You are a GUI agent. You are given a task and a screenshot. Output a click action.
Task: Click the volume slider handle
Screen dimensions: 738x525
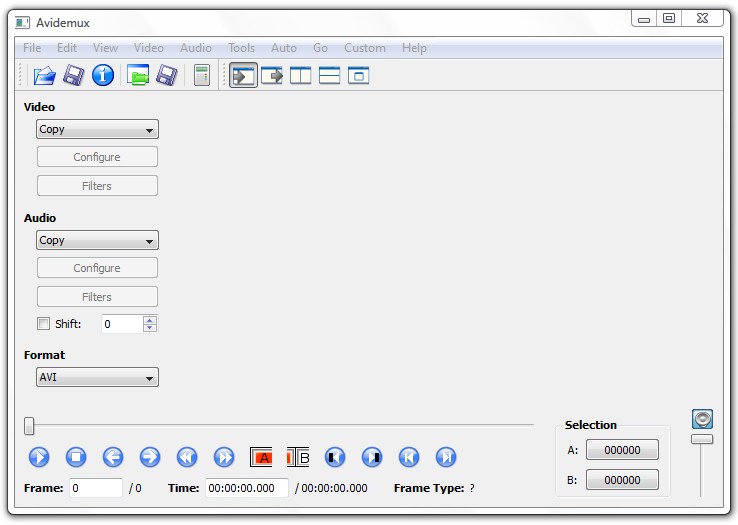pyautogui.click(x=702, y=439)
